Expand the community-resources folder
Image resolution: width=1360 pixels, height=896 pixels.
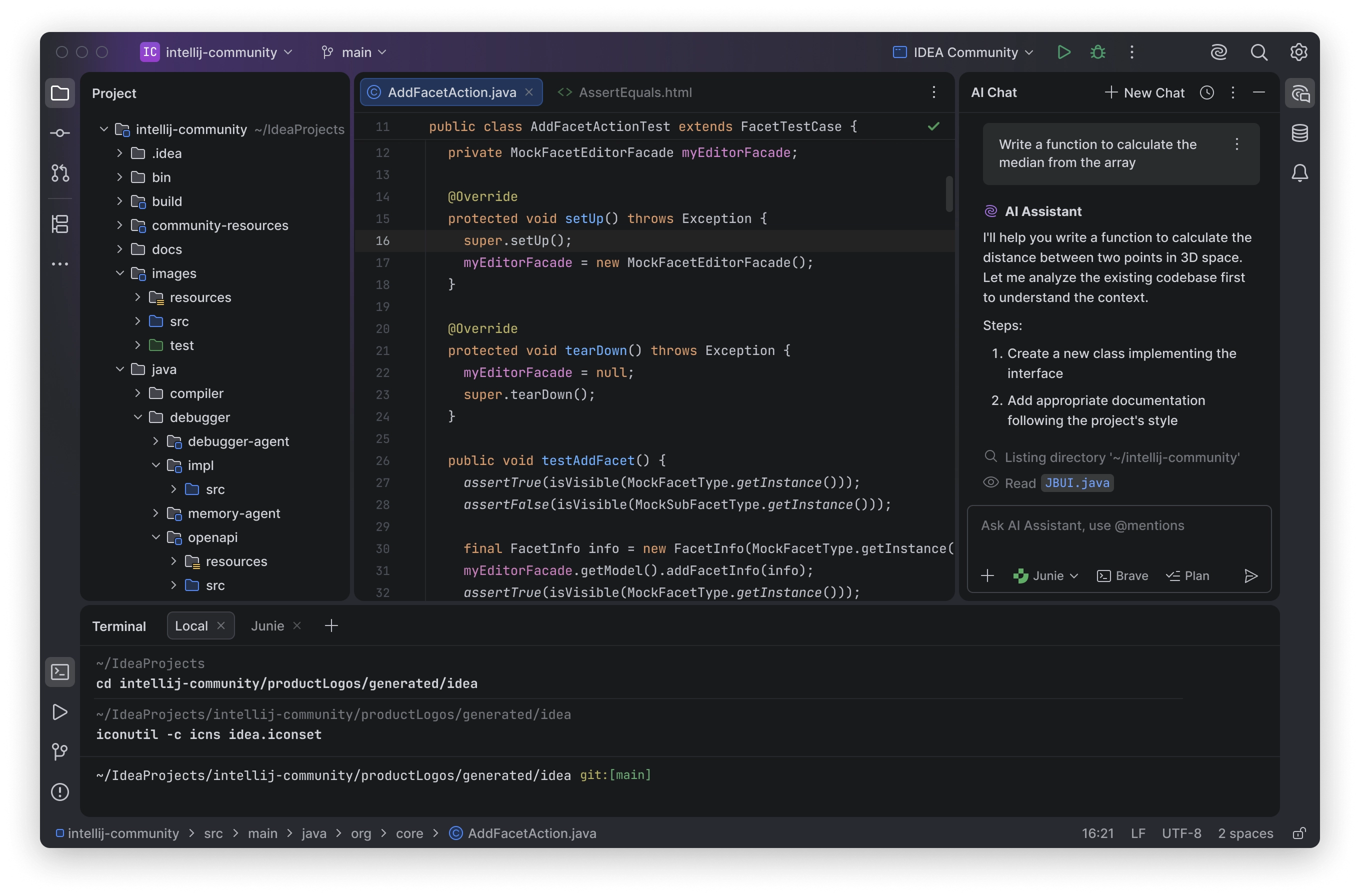pos(119,225)
